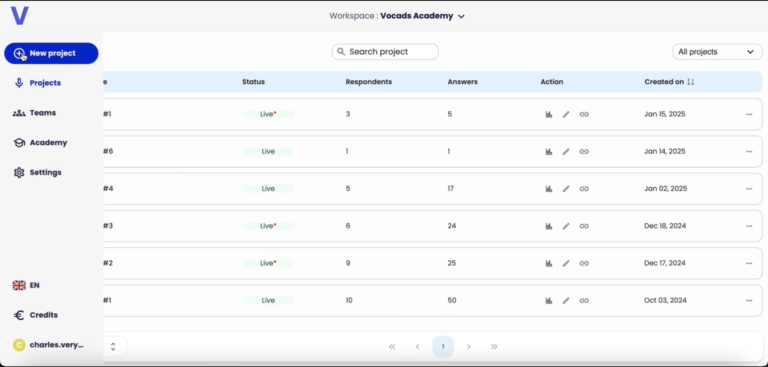The image size is (768, 367).
Task: Go to the previous page
Action: pos(417,346)
